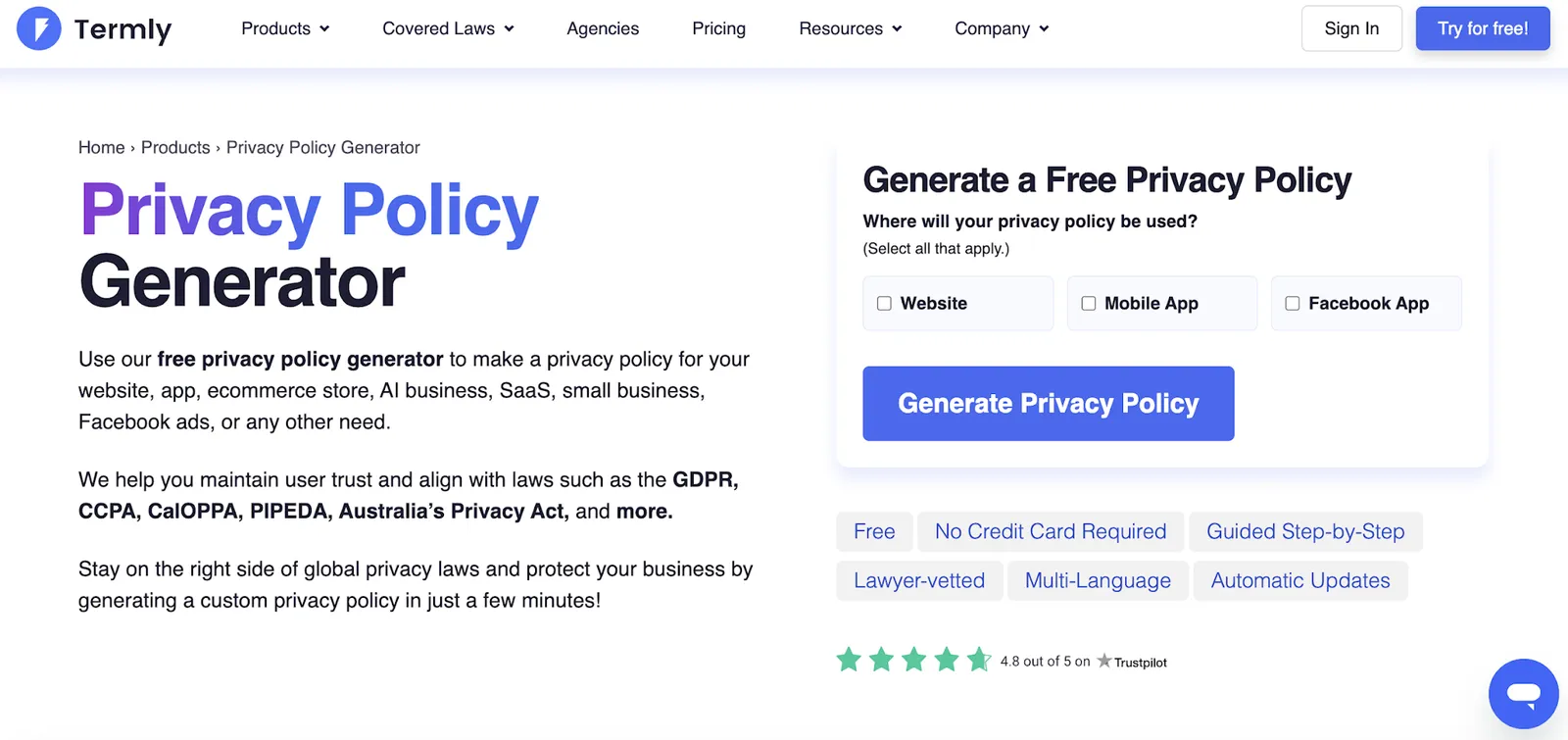Click the Generate Privacy Policy button
Image resolution: width=1568 pixels, height=740 pixels.
pos(1048,404)
